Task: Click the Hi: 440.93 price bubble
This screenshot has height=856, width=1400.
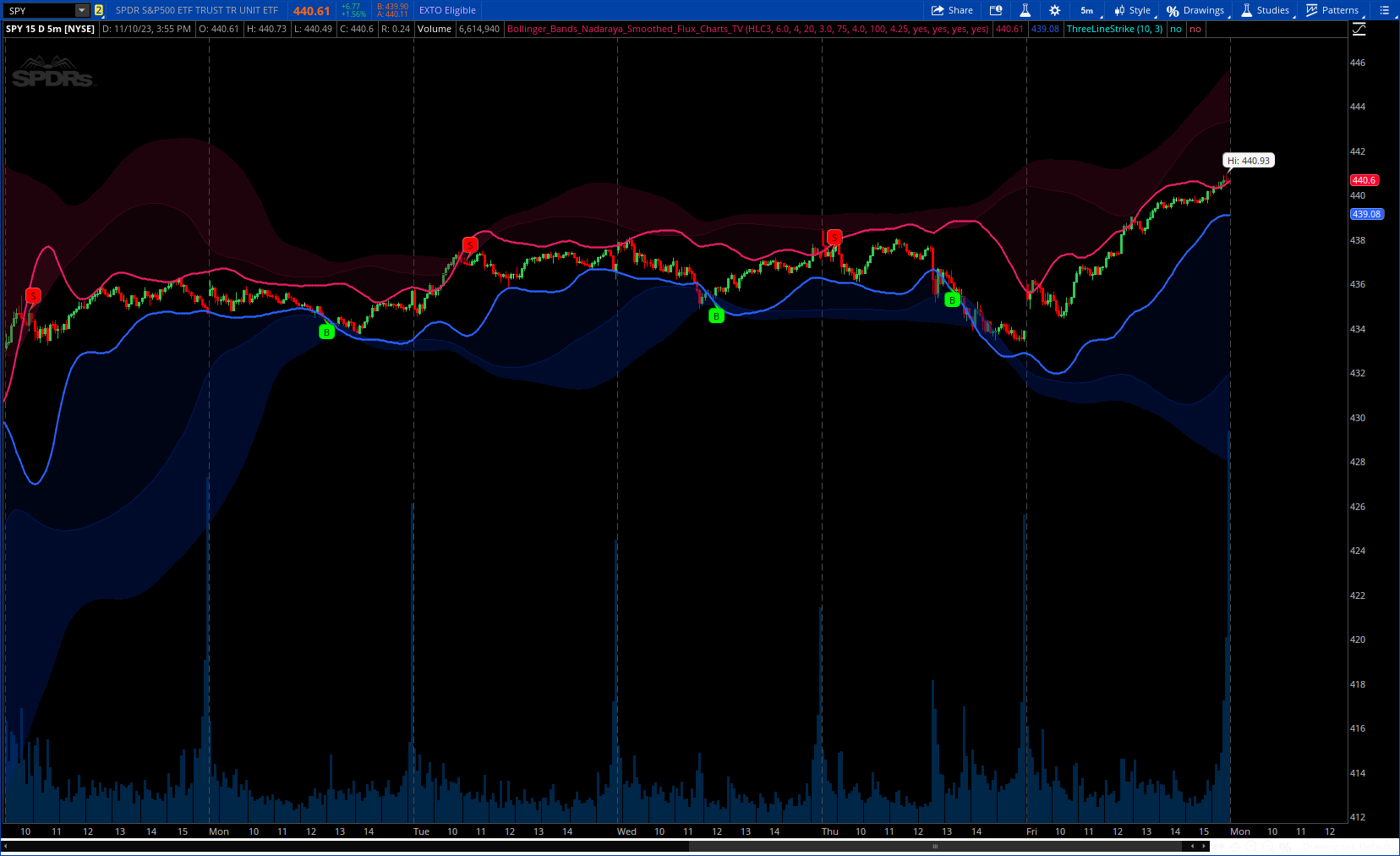Action: pos(1249,160)
